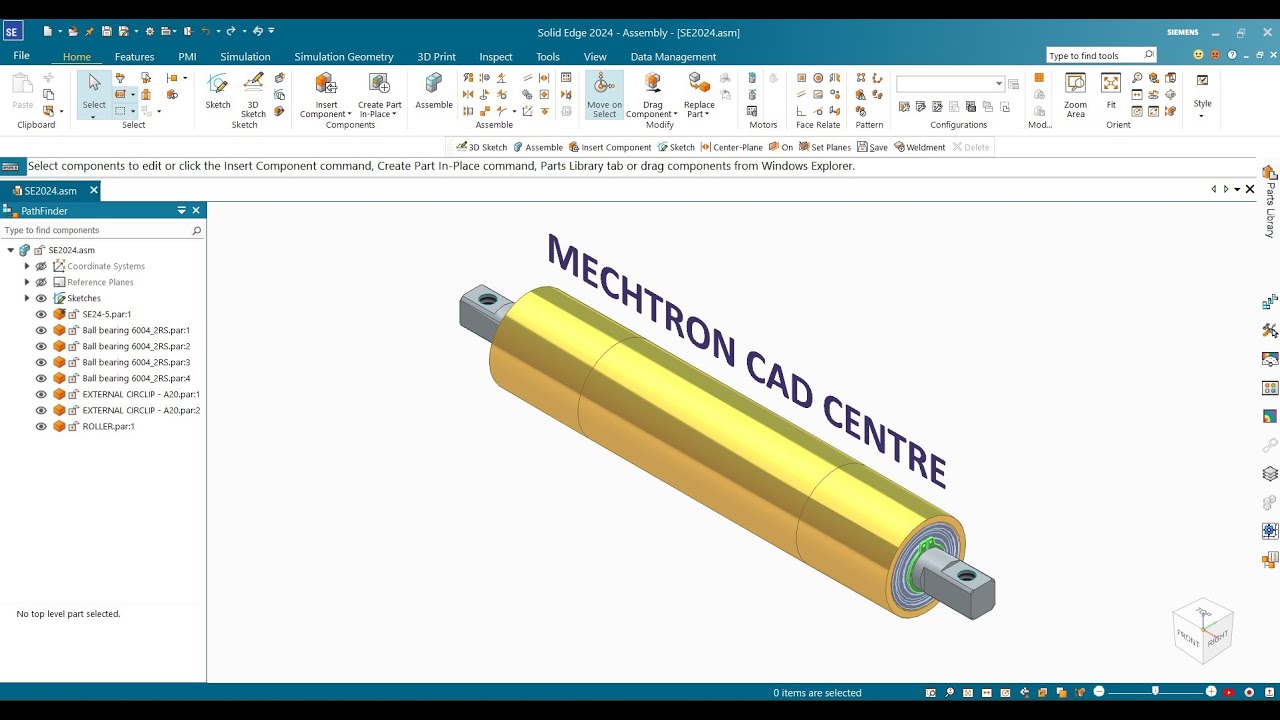Switch to the Features ribbon tab
Viewport: 1280px width, 720px height.
coord(134,57)
